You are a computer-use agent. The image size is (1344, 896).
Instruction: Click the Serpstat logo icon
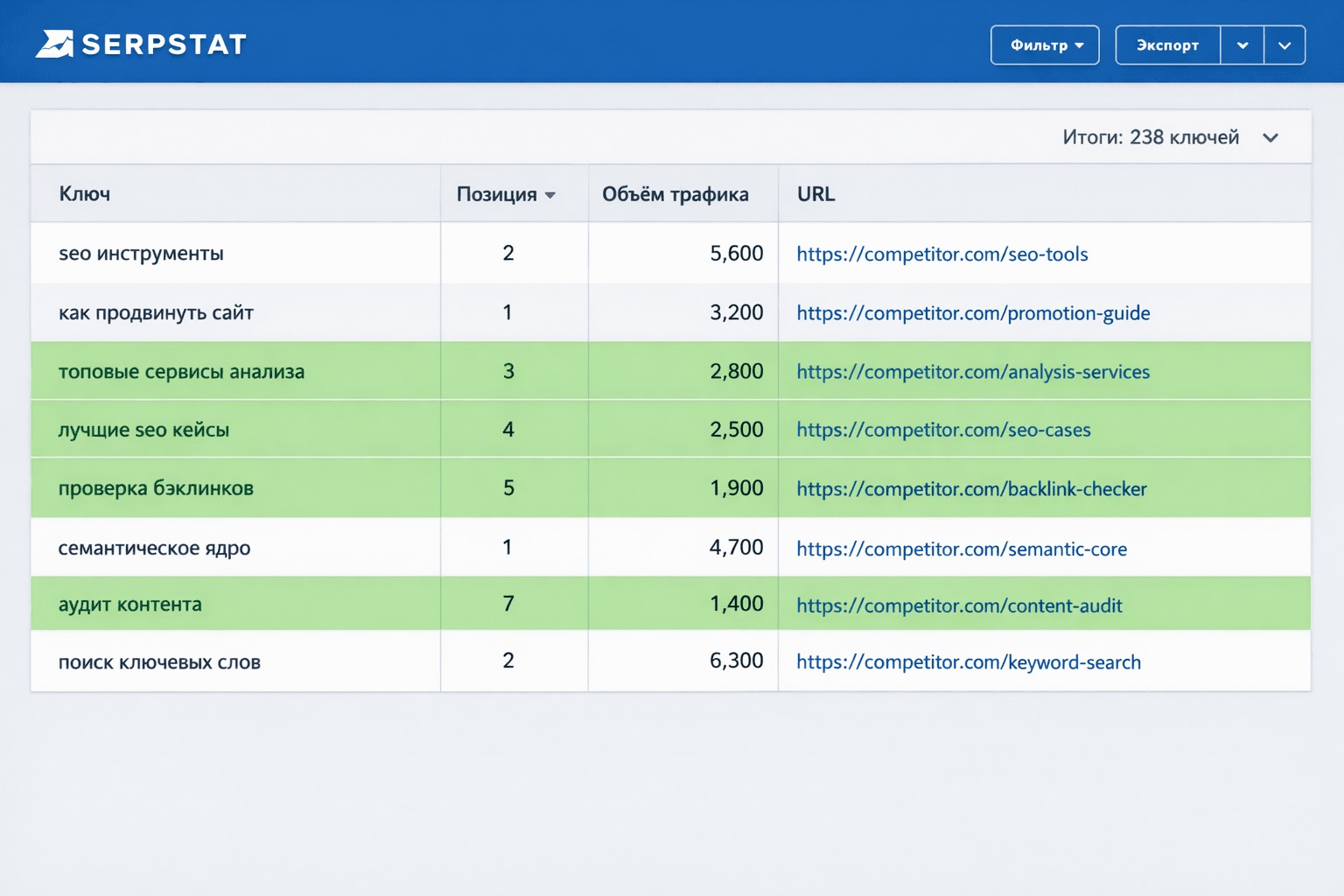[54, 44]
